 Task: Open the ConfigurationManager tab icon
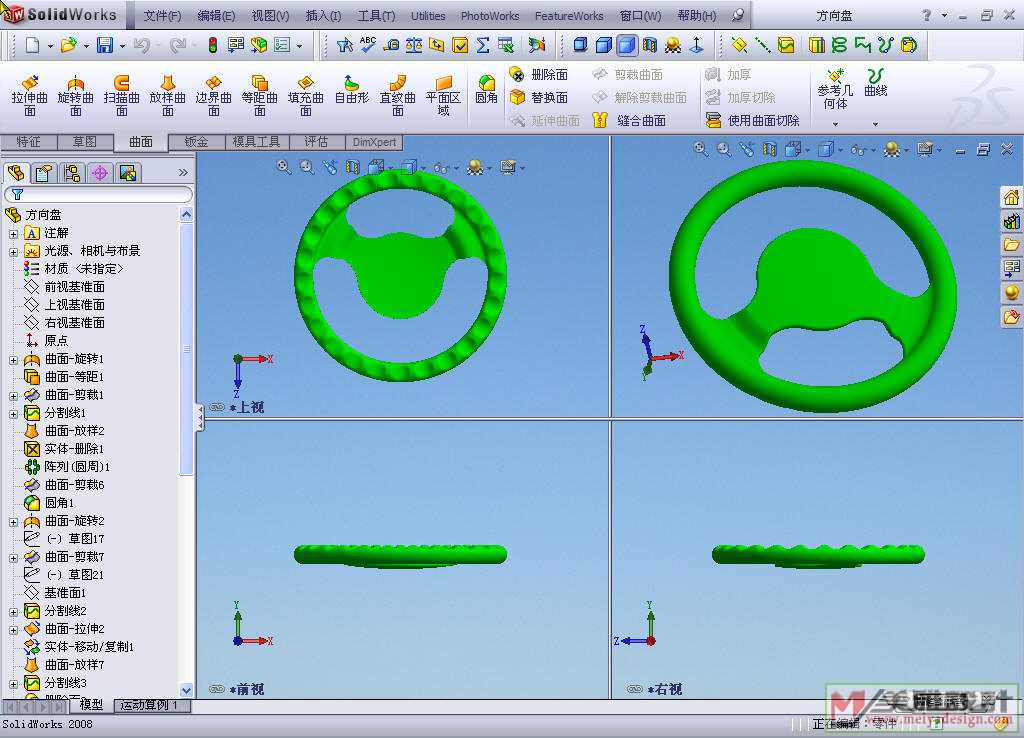click(72, 173)
